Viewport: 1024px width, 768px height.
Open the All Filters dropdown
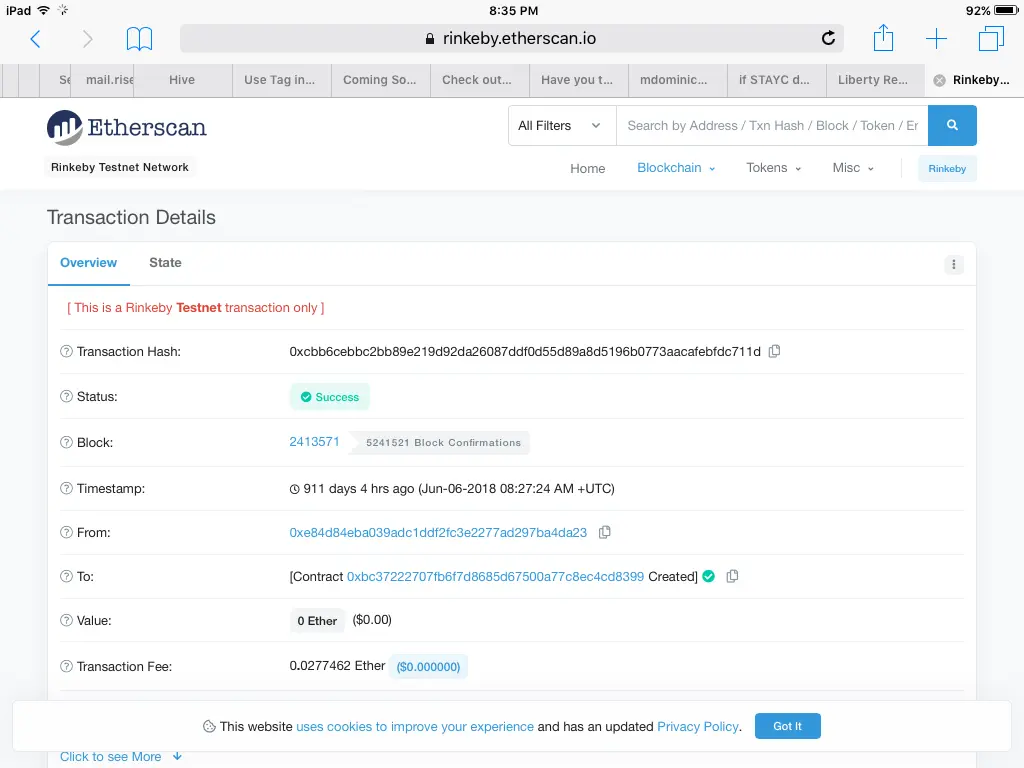(562, 125)
